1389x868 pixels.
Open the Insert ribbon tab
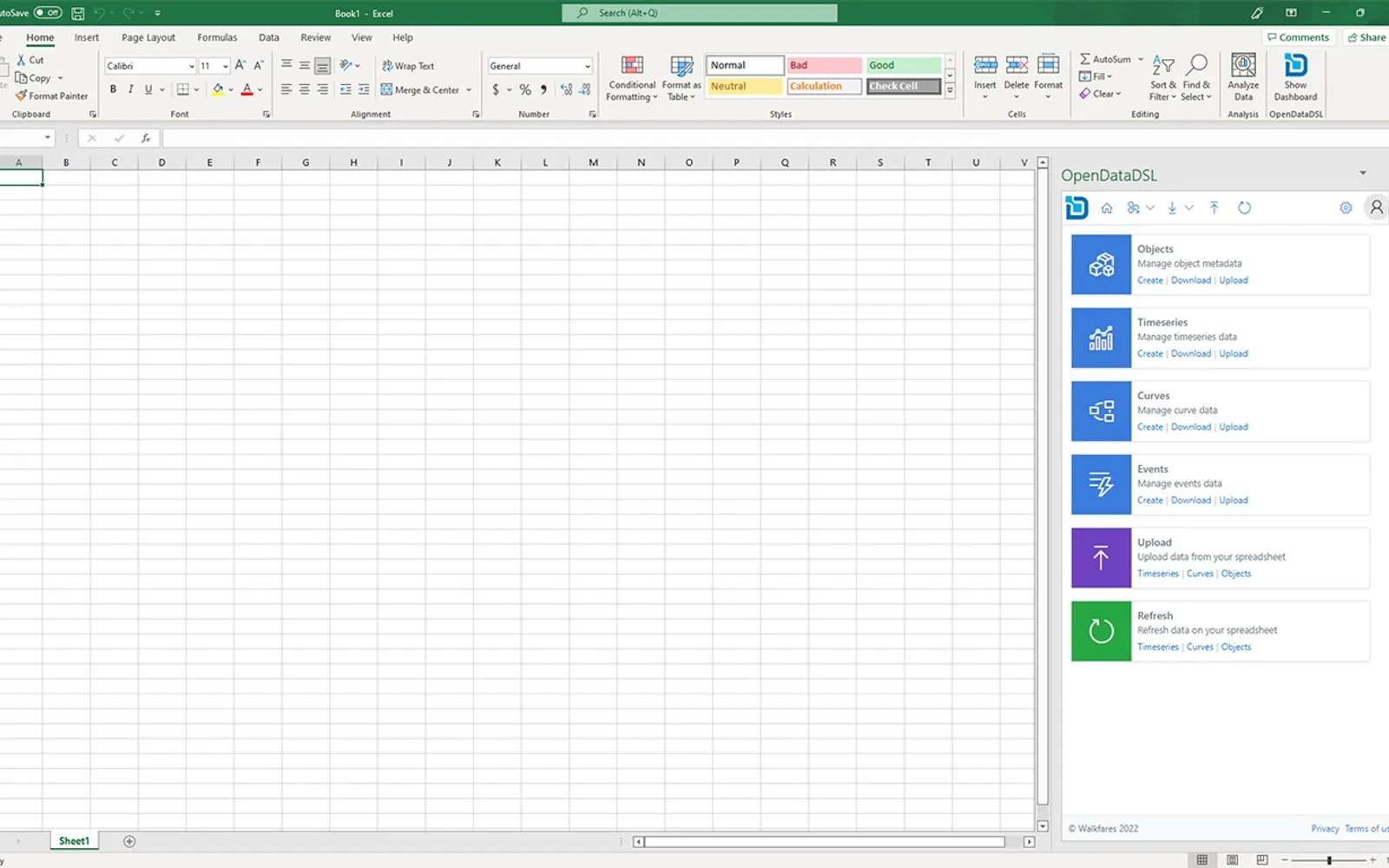tap(87, 37)
